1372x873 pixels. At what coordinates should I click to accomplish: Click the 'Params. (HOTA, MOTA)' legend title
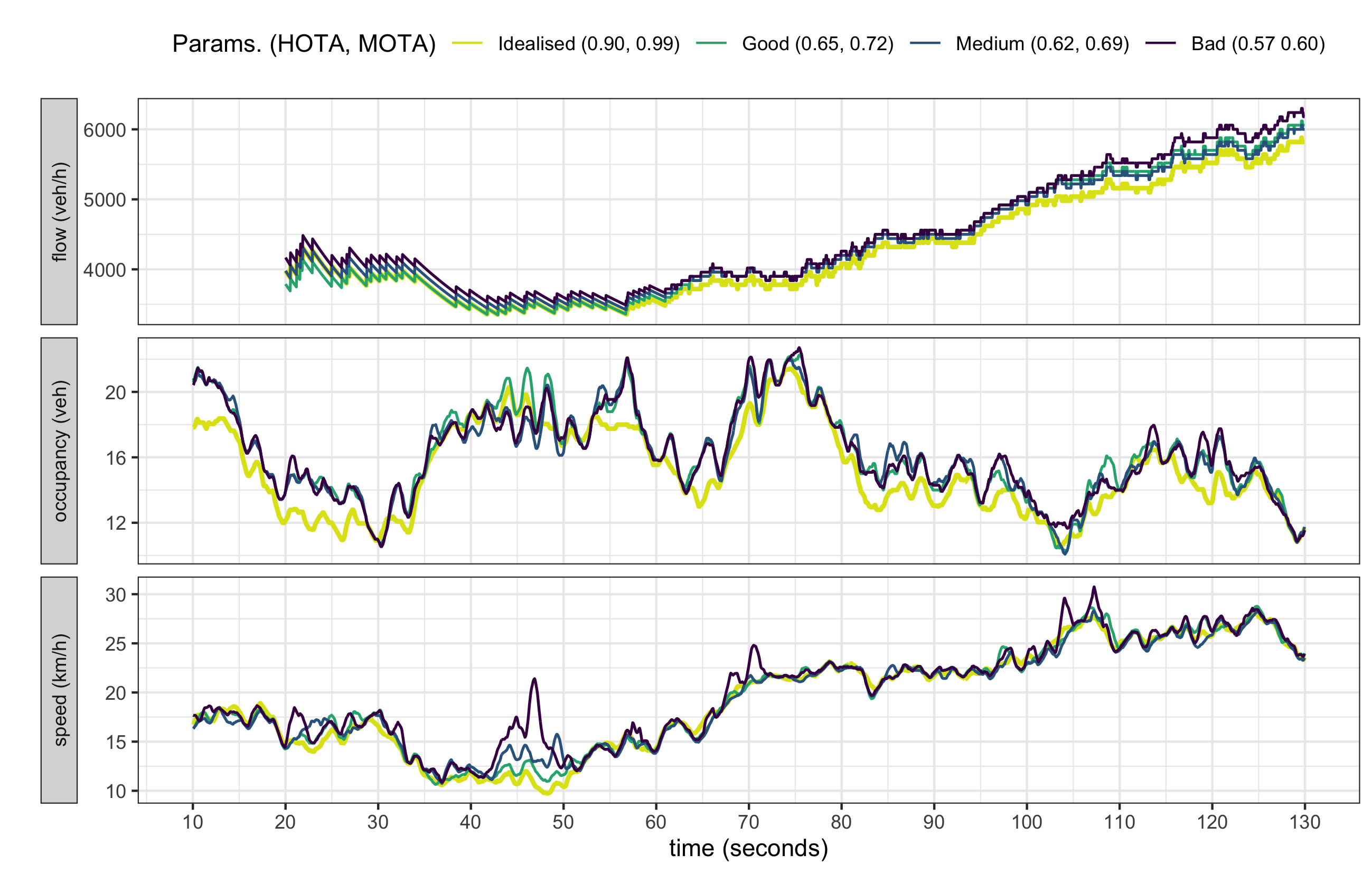[304, 44]
